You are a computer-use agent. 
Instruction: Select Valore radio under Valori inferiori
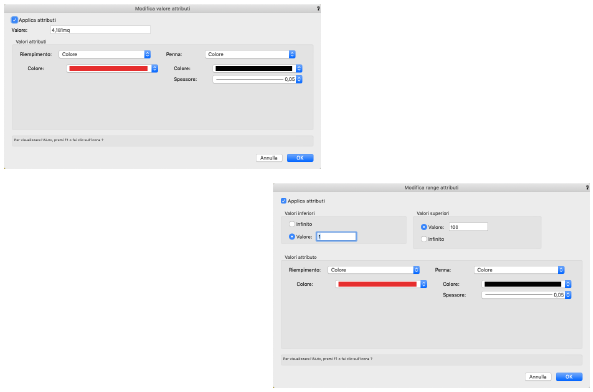[292, 237]
